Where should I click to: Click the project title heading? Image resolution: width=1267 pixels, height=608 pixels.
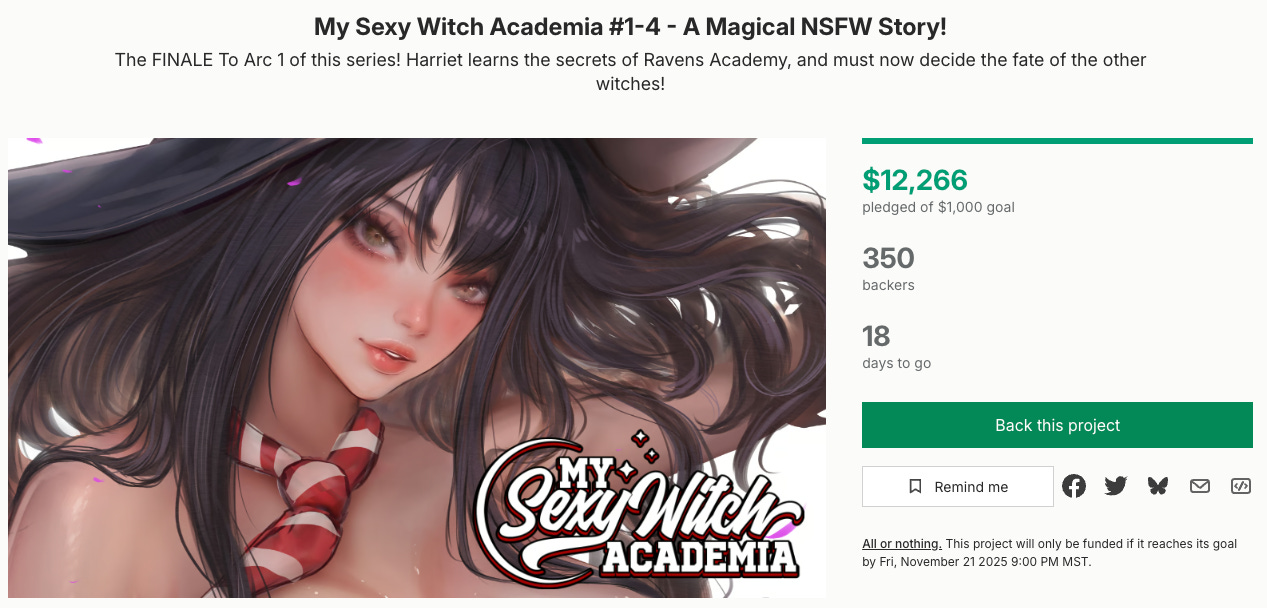pos(630,25)
